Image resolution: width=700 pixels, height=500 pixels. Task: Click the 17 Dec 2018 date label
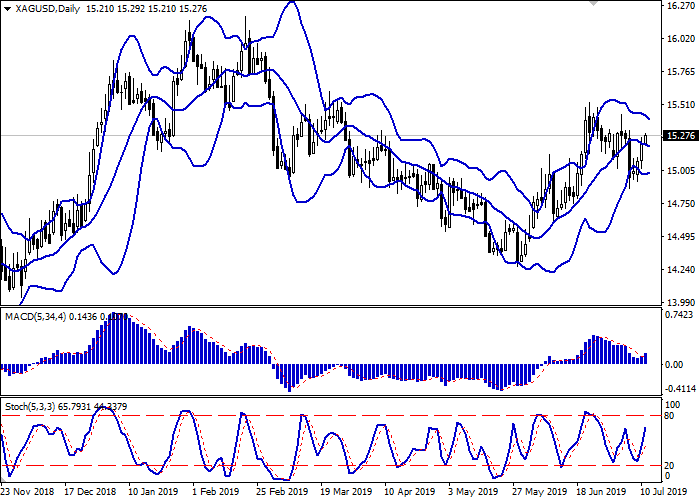(x=91, y=492)
